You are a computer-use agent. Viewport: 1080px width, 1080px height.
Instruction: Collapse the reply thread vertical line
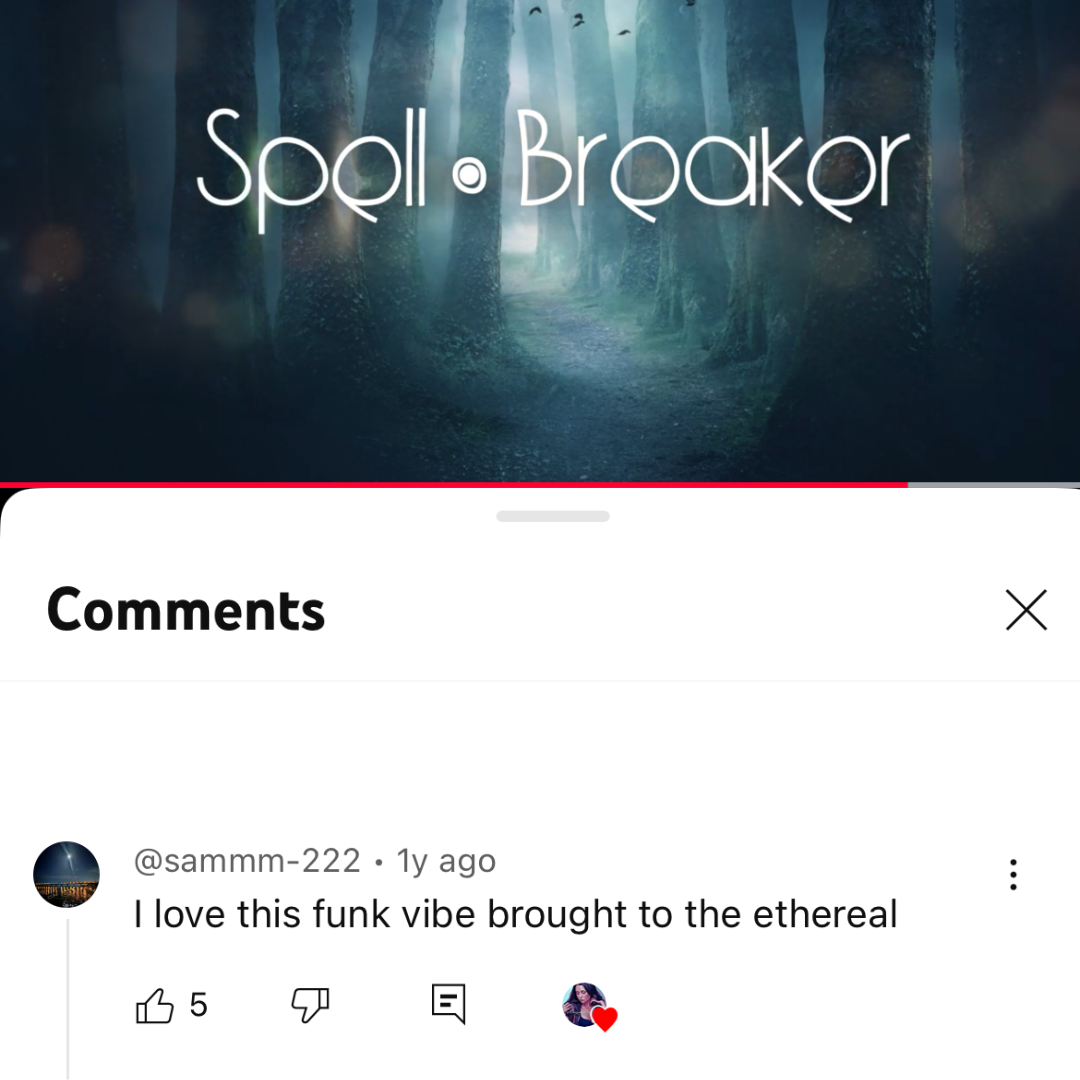[68, 999]
